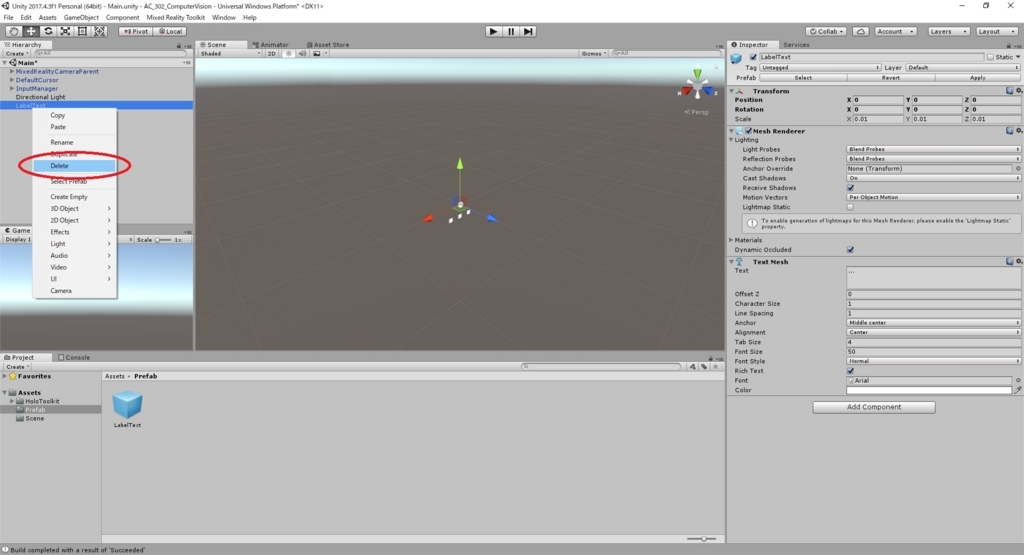Select the Scale tool in the toolbar
This screenshot has height=555, width=1024.
pyautogui.click(x=65, y=31)
